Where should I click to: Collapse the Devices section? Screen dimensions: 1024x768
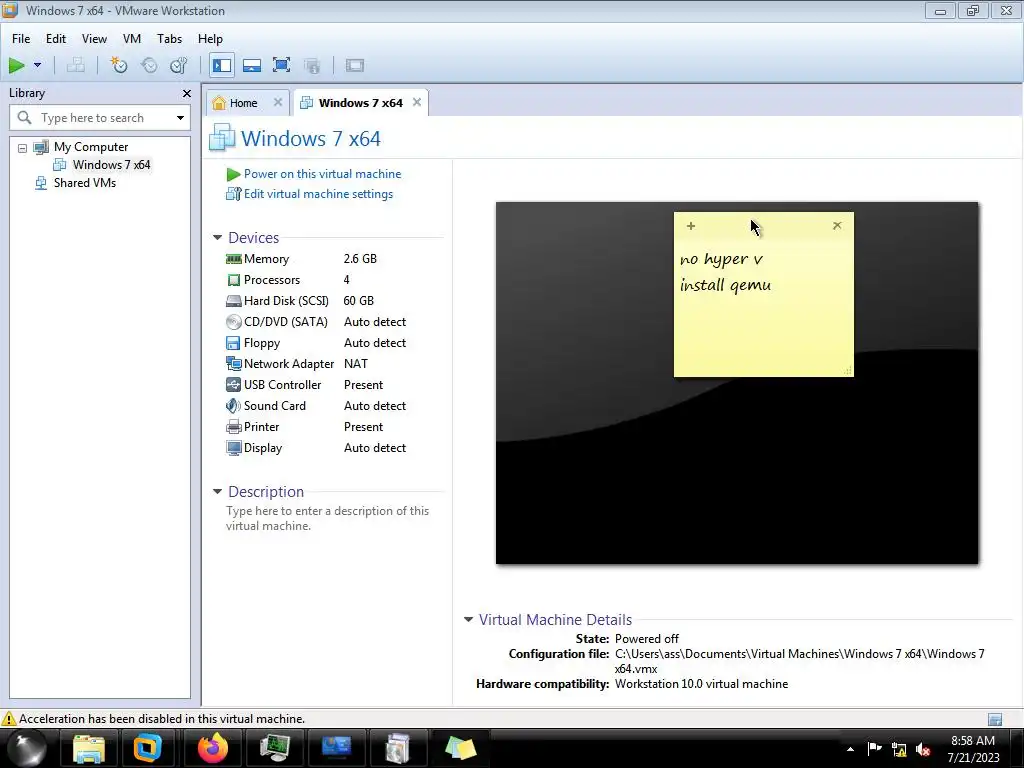coord(217,238)
